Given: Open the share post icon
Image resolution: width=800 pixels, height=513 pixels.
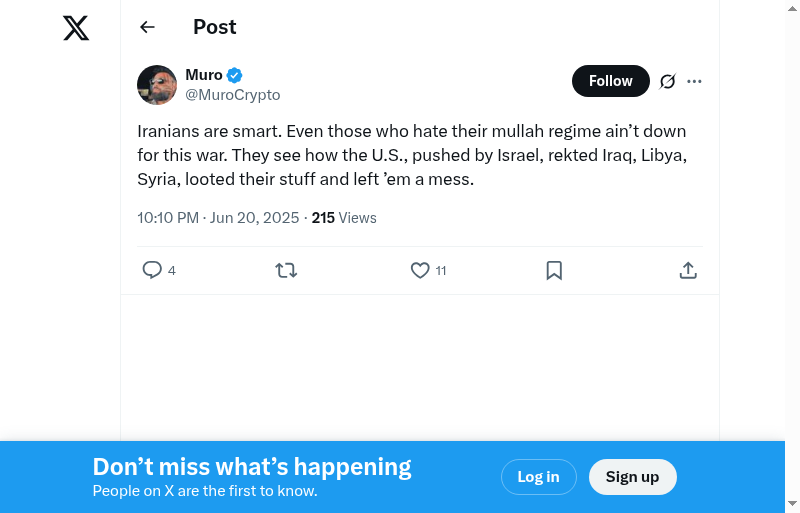Looking at the screenshot, I should click(688, 270).
